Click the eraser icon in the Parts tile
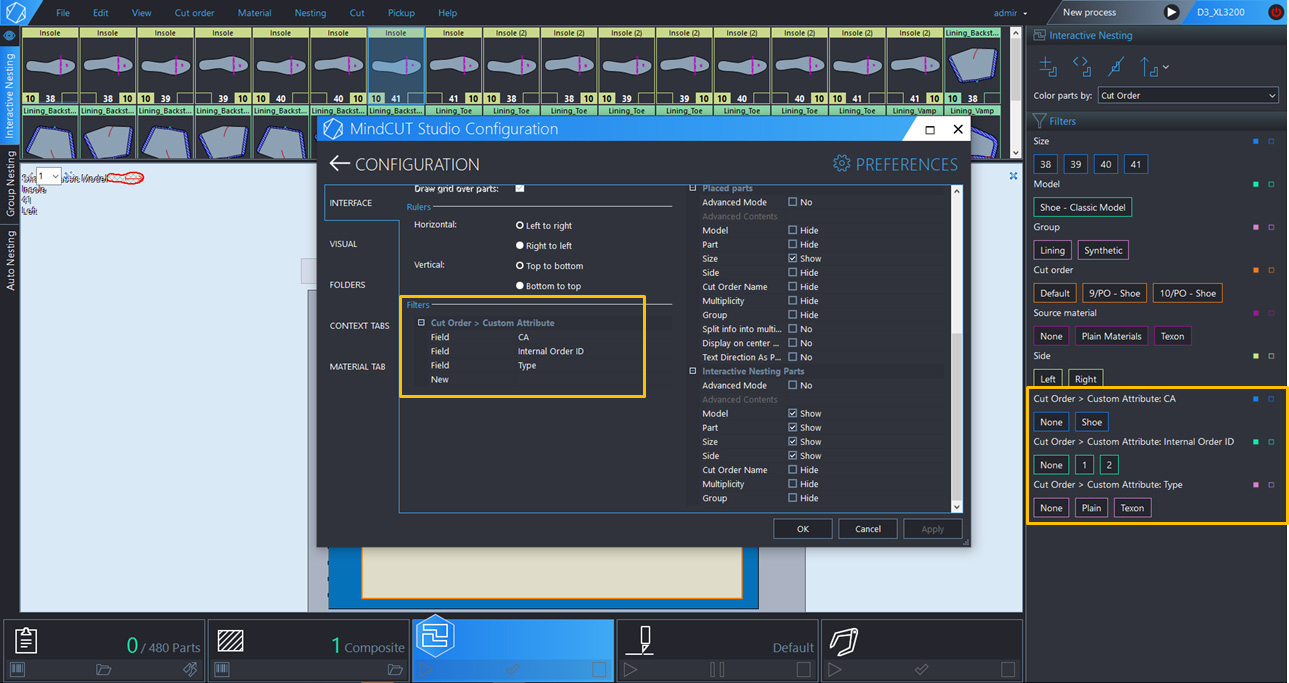 coord(189,669)
